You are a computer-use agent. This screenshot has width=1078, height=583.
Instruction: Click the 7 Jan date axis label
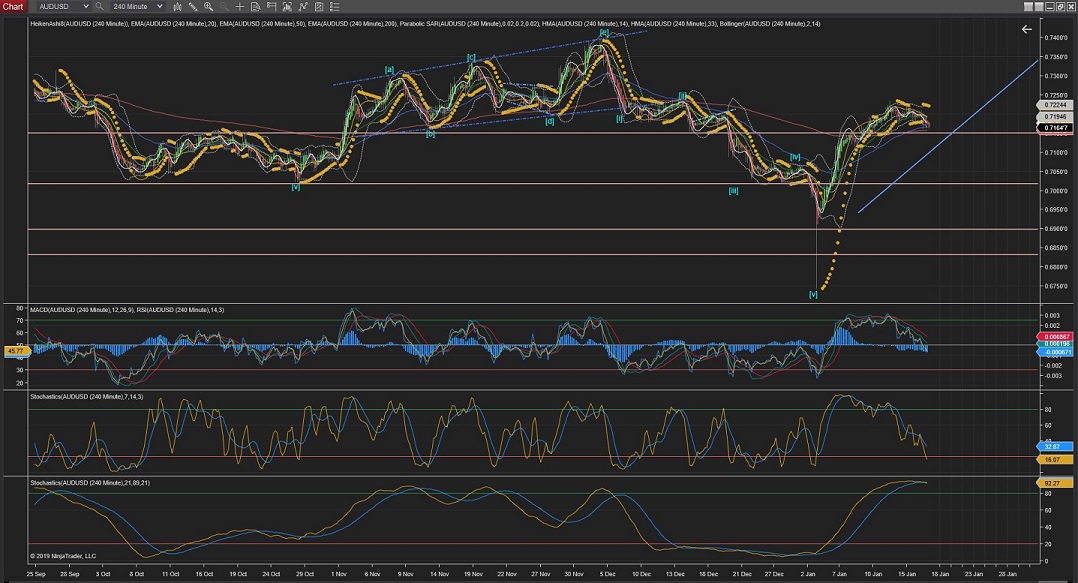pyautogui.click(x=839, y=574)
